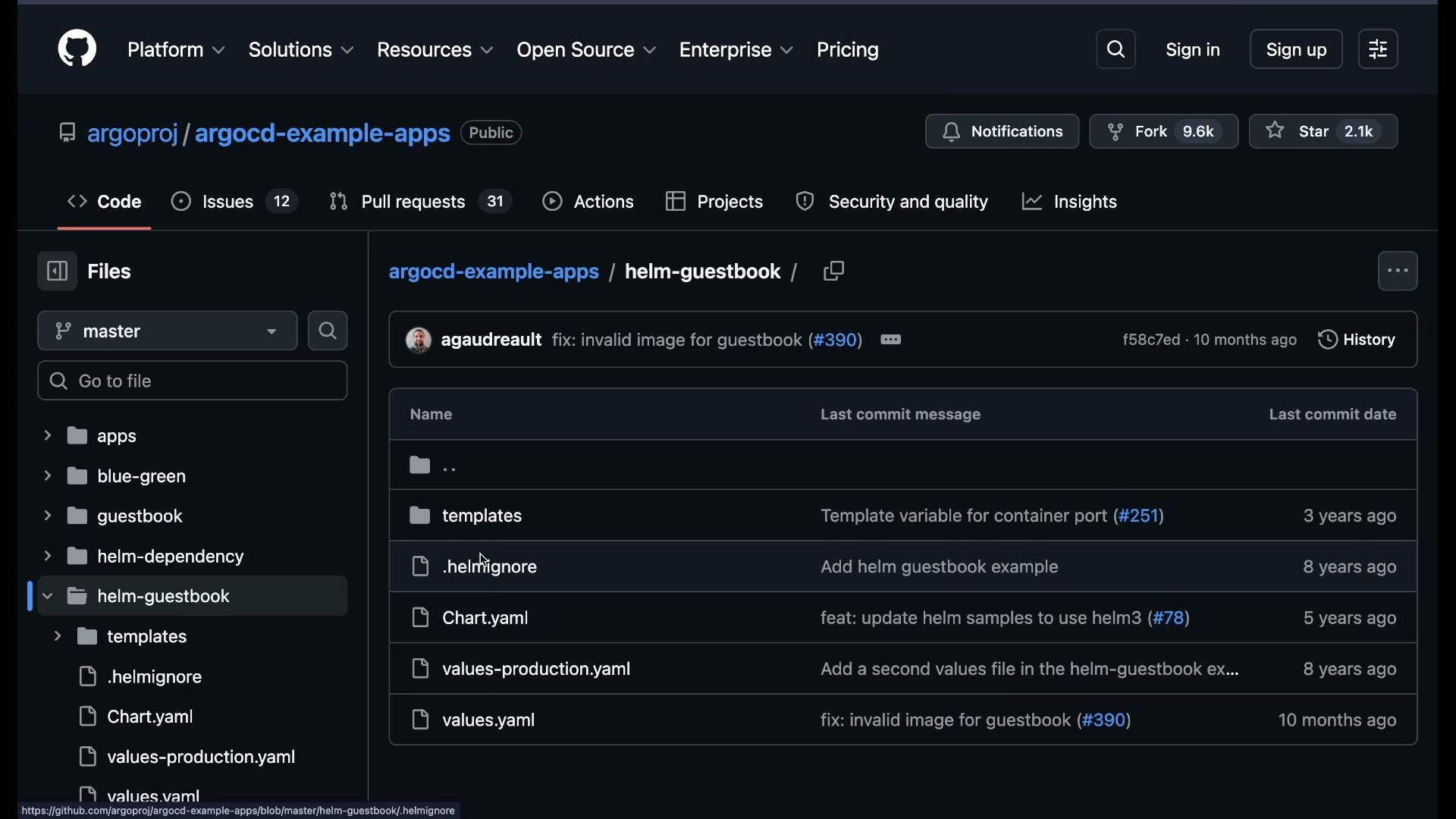Open commit f58c7ed link
Screen dimensions: 1456x819
pyautogui.click(x=1151, y=340)
